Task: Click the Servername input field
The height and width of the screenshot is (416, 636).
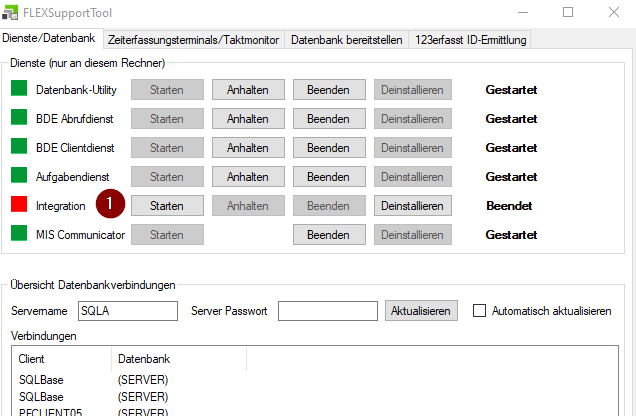Action: [x=127, y=311]
